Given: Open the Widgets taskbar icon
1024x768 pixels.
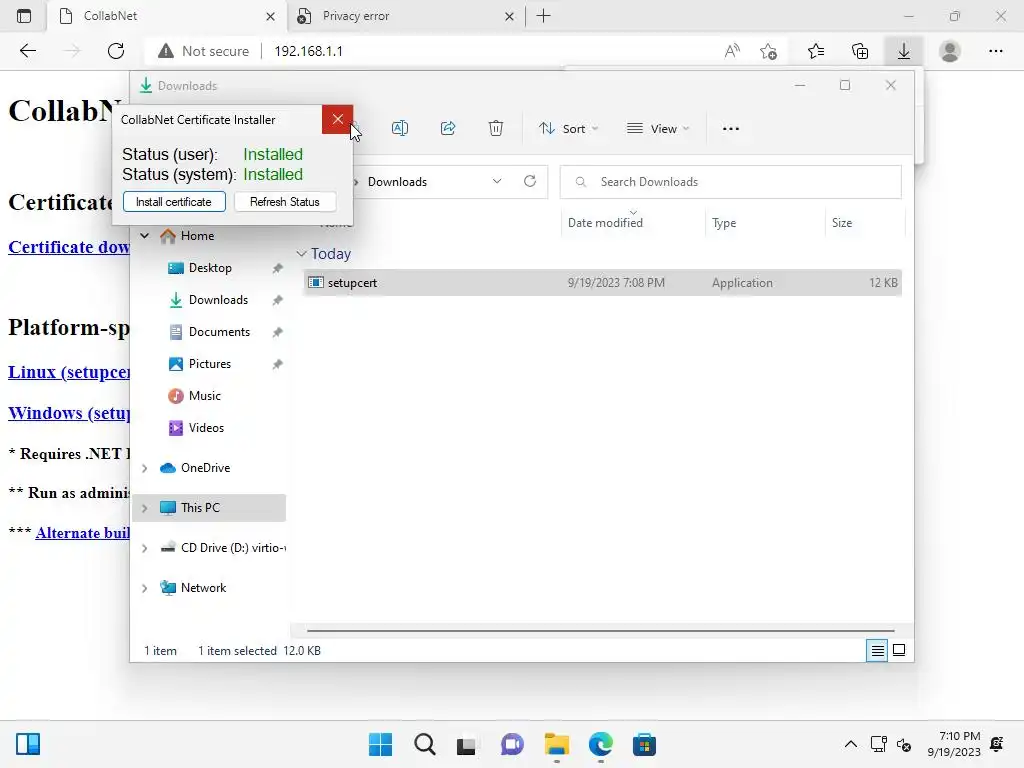Looking at the screenshot, I should (28, 744).
